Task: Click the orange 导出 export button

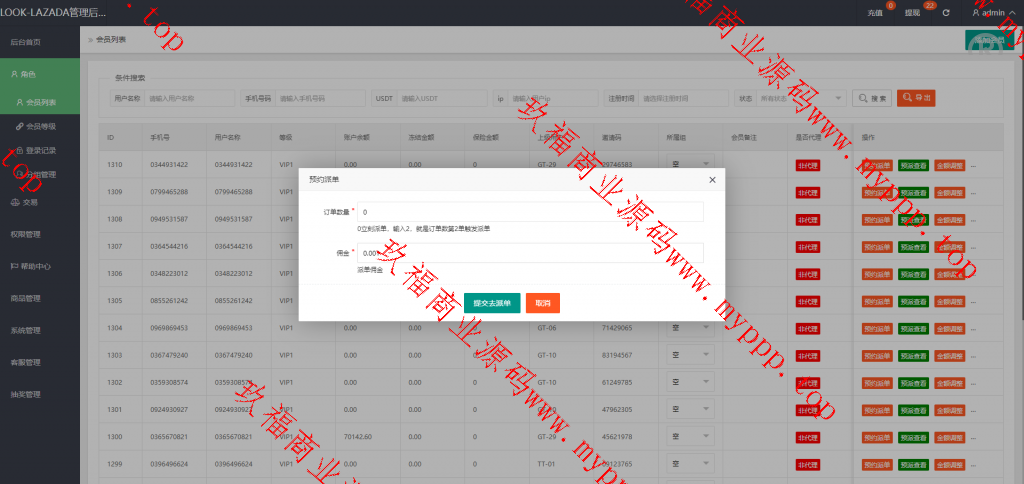Action: click(x=916, y=98)
